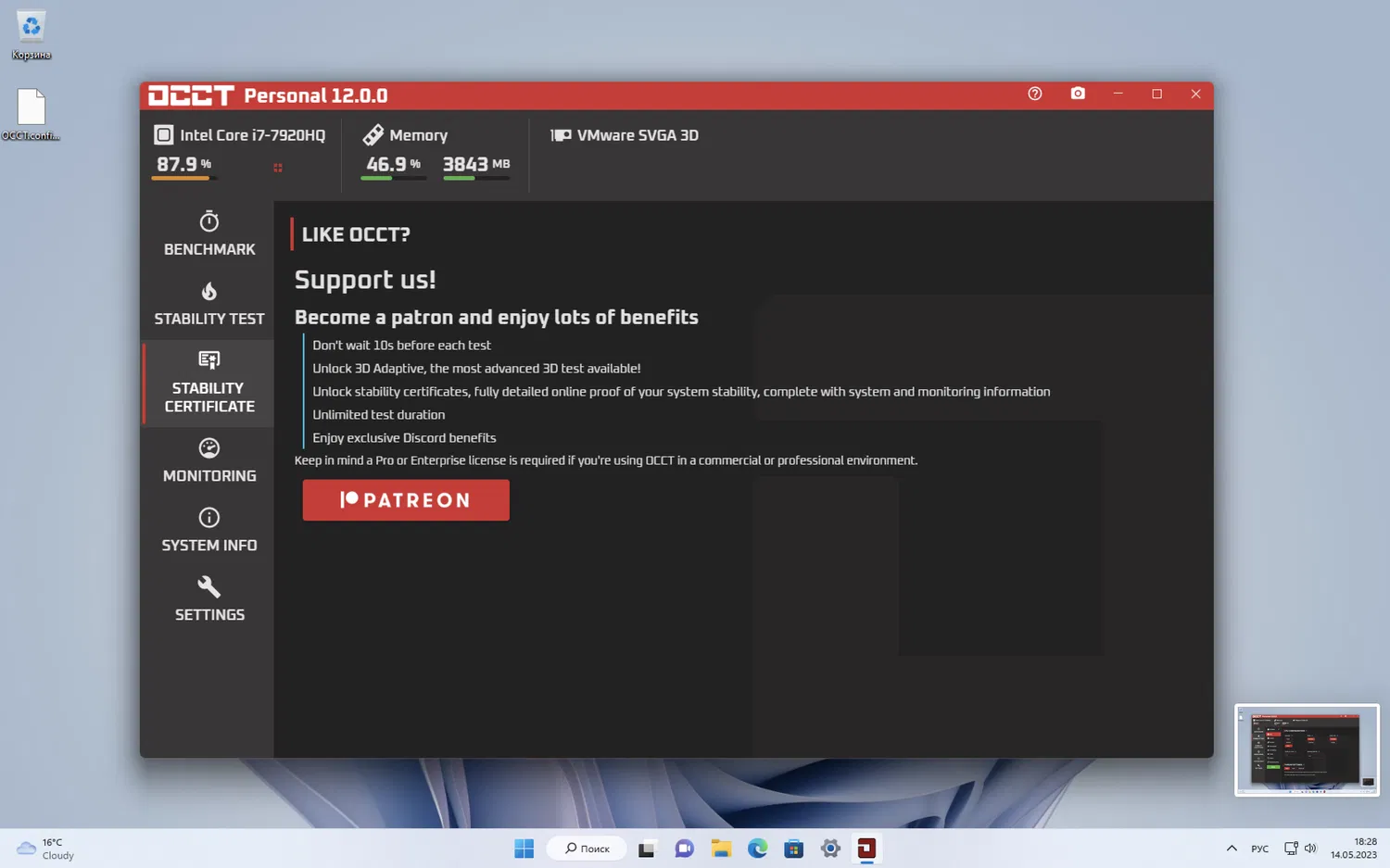
Task: Select the Stability Certificate section
Action: click(x=209, y=383)
